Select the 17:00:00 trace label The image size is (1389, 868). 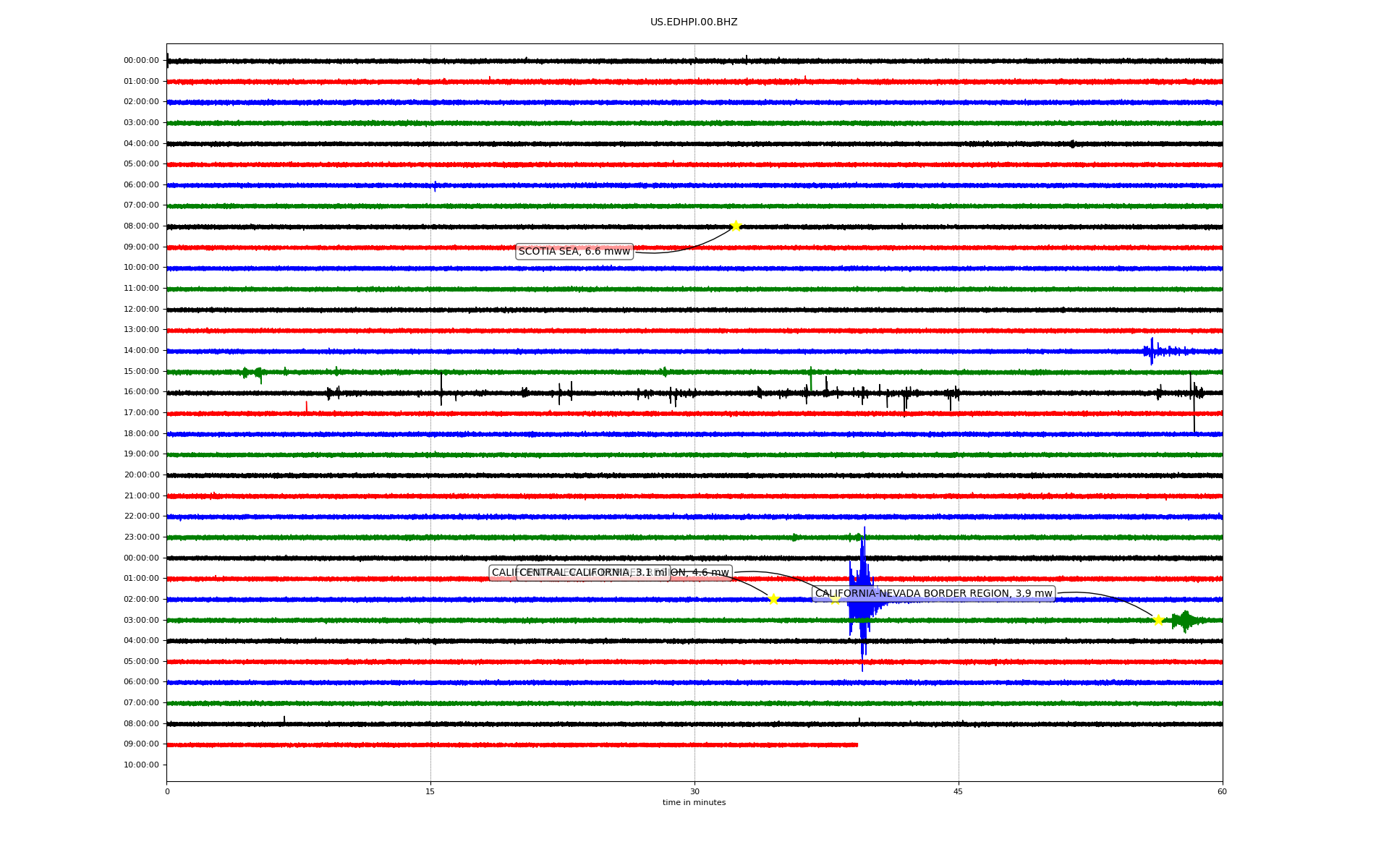(141, 413)
